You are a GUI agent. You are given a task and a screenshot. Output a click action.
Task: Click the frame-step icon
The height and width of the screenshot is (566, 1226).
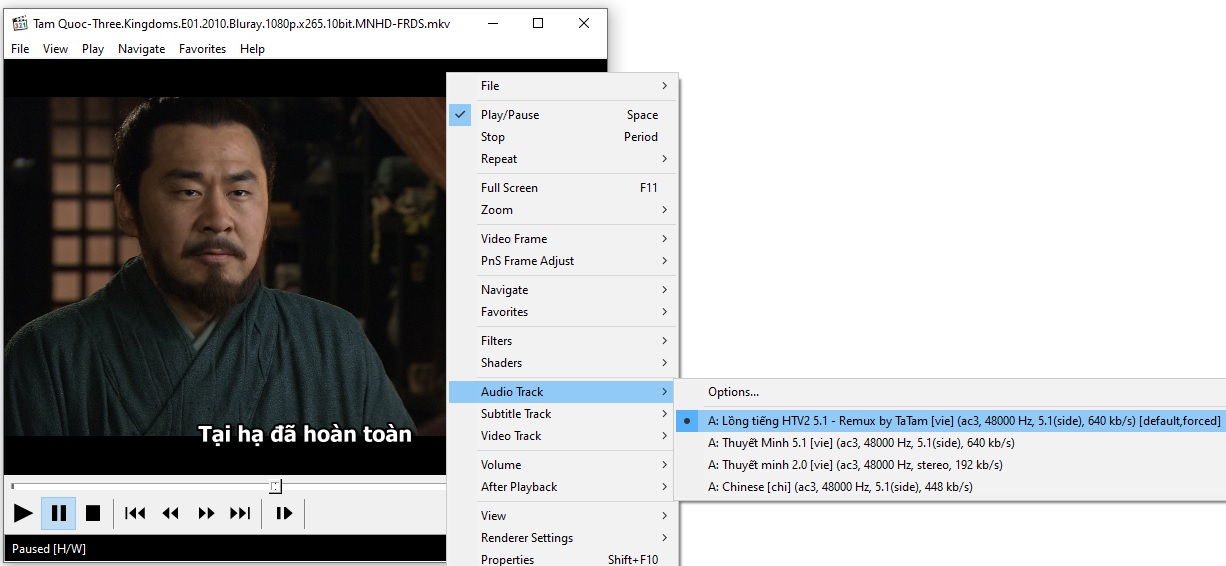tap(285, 513)
